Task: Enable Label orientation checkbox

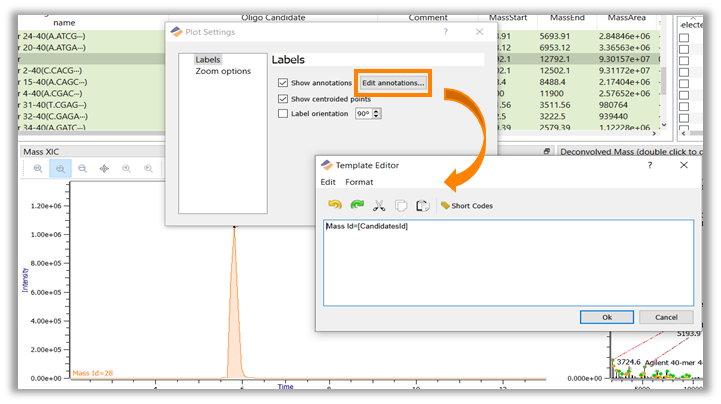Action: click(x=283, y=114)
